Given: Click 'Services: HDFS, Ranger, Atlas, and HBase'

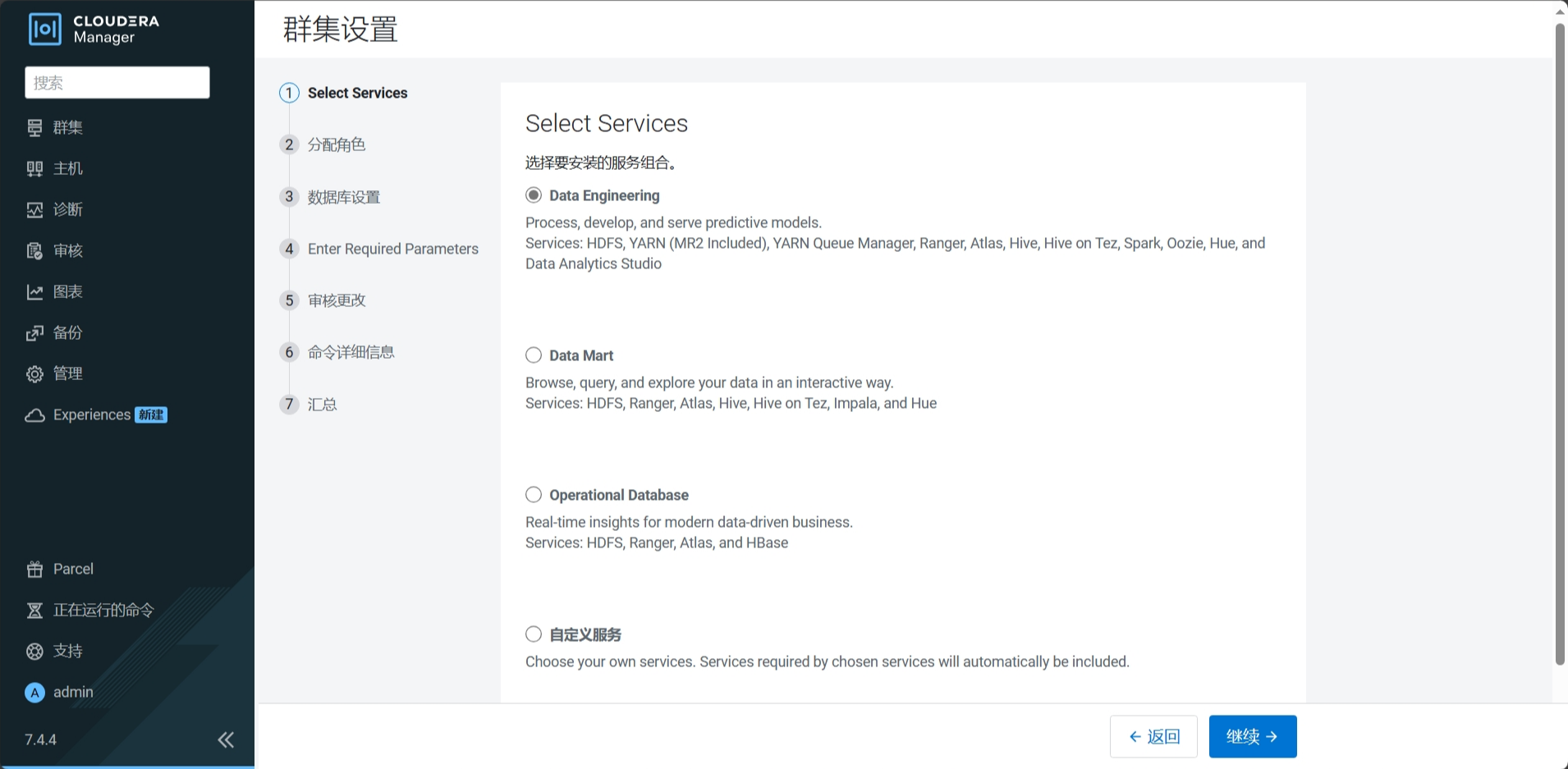Looking at the screenshot, I should [657, 542].
